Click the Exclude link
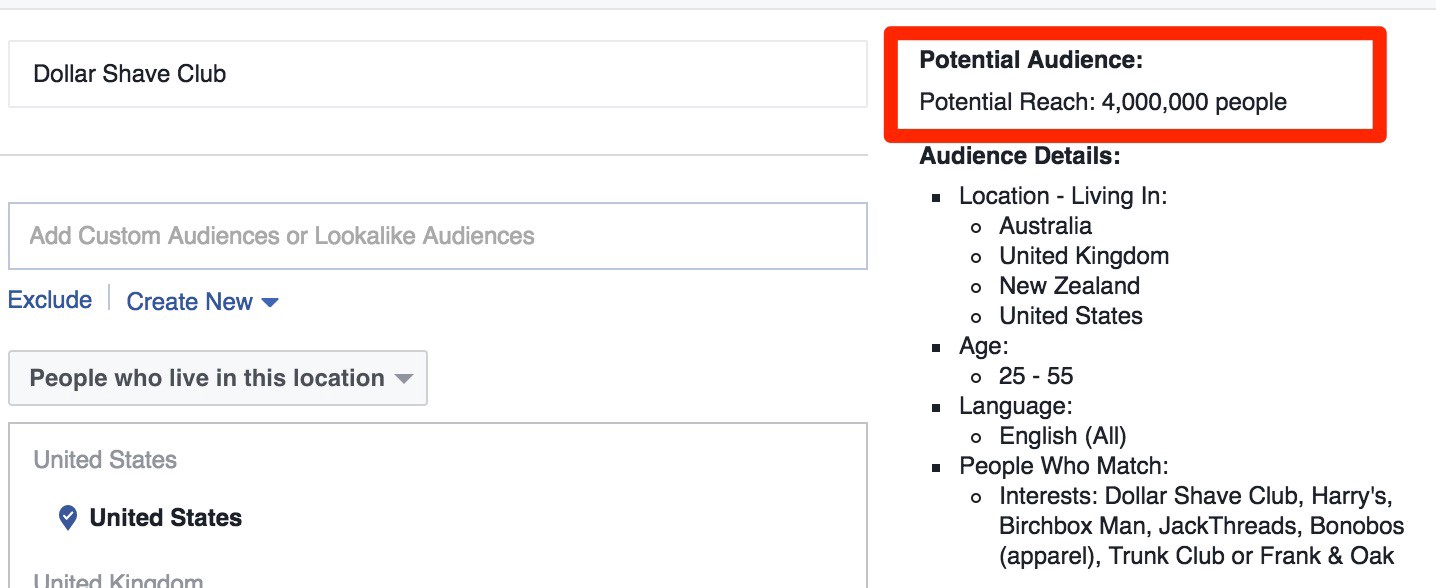The image size is (1436, 588). coord(50,300)
